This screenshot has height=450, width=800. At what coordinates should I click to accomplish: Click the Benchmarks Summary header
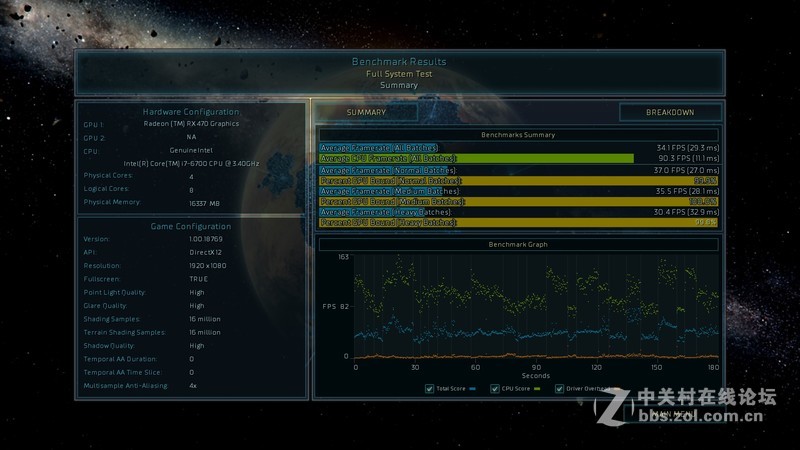coord(518,135)
